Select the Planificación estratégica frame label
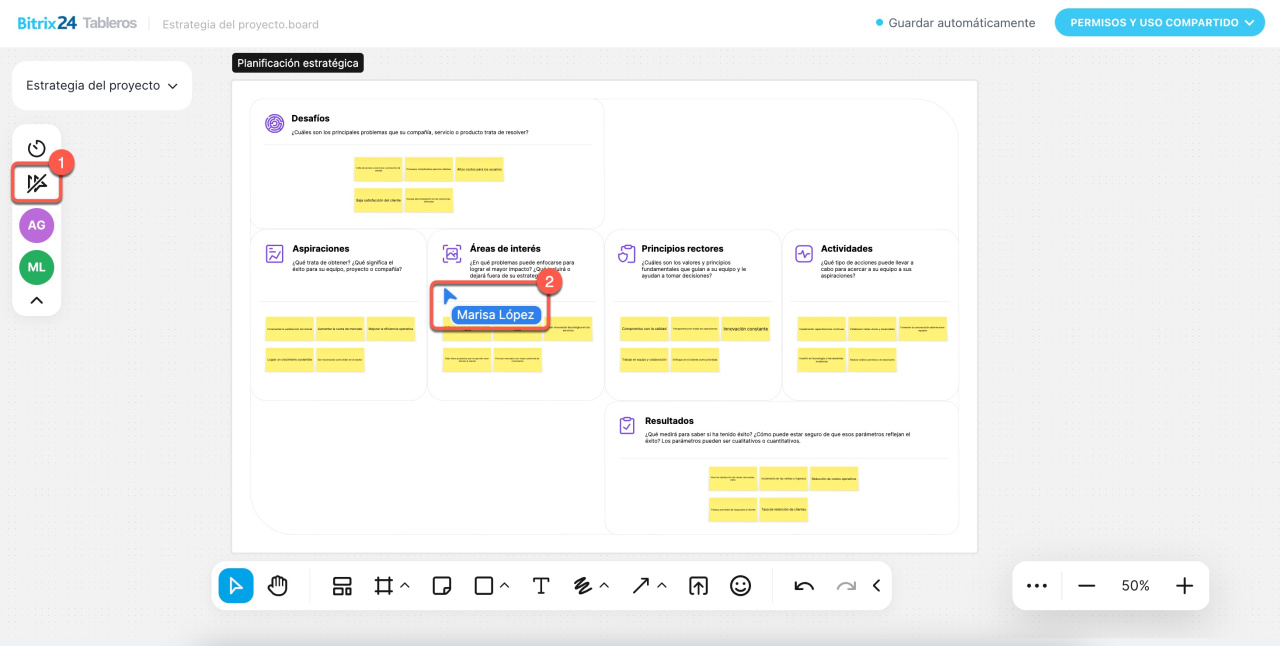 [x=297, y=63]
